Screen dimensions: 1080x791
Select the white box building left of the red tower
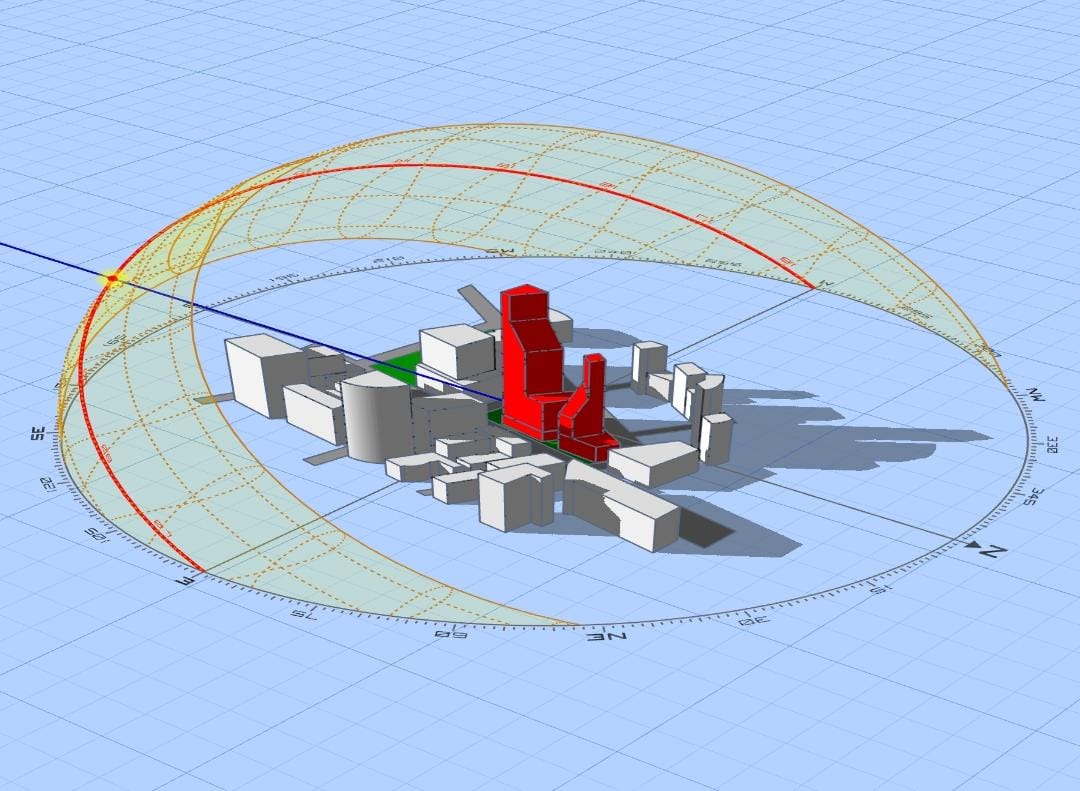click(457, 351)
